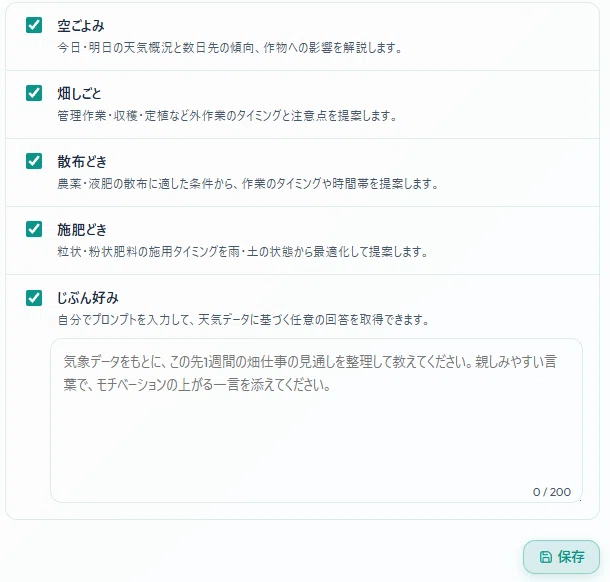This screenshot has height=582, width=610.
Task: Click the 農薬・液肥の散布 description line
Action: 248,184
